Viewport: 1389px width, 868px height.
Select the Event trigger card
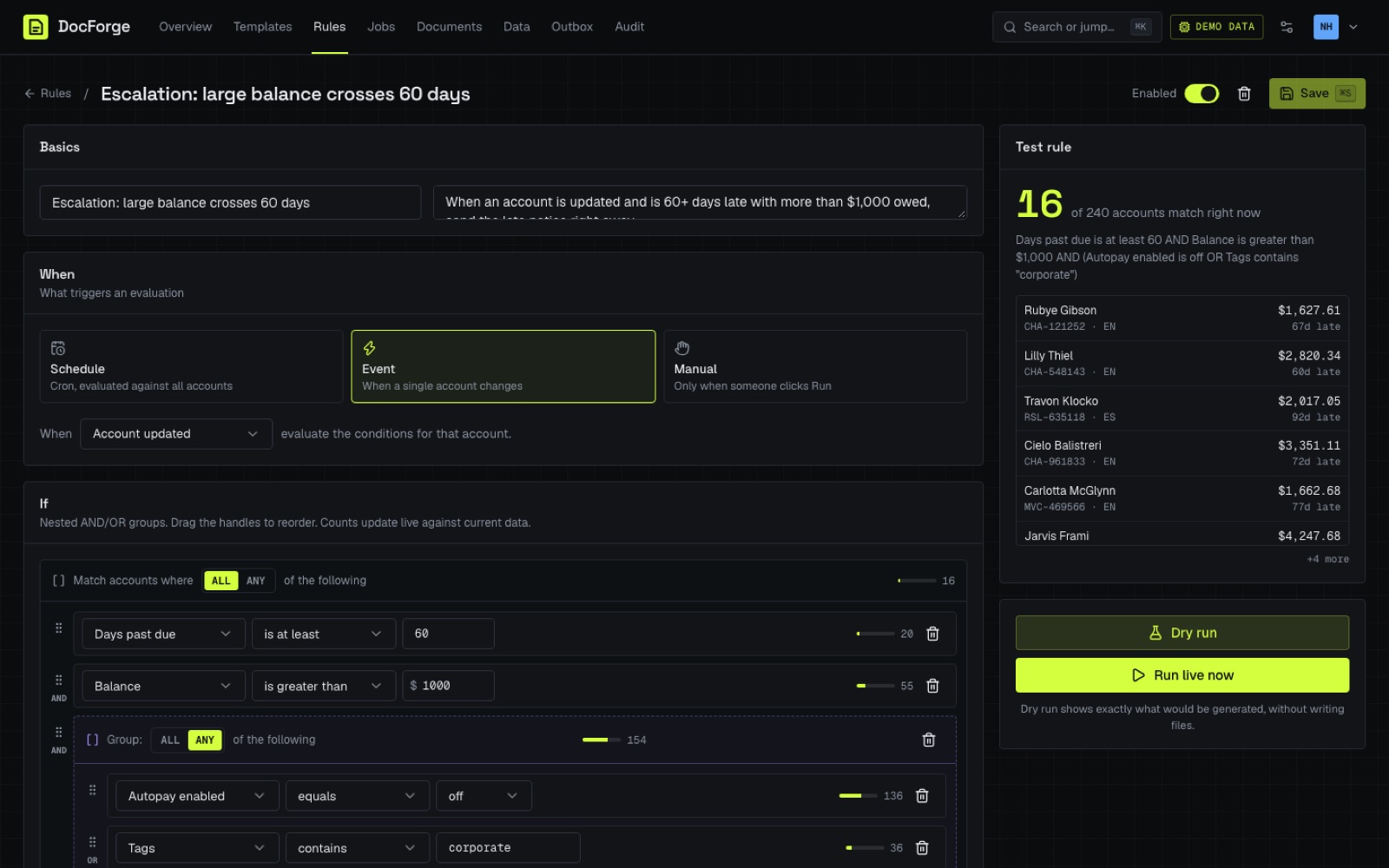(503, 366)
